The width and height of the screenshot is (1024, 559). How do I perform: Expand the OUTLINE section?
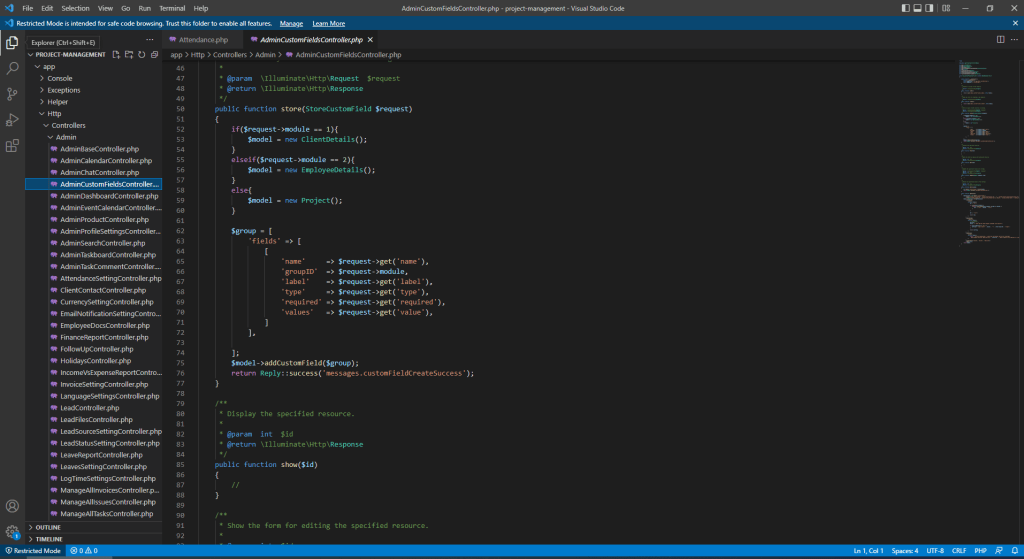48,527
